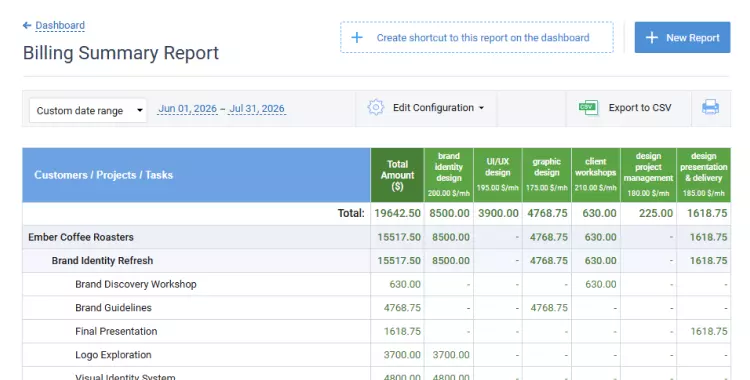Select the graphic design column header
Image resolution: width=750 pixels, height=380 pixels.
click(547, 175)
